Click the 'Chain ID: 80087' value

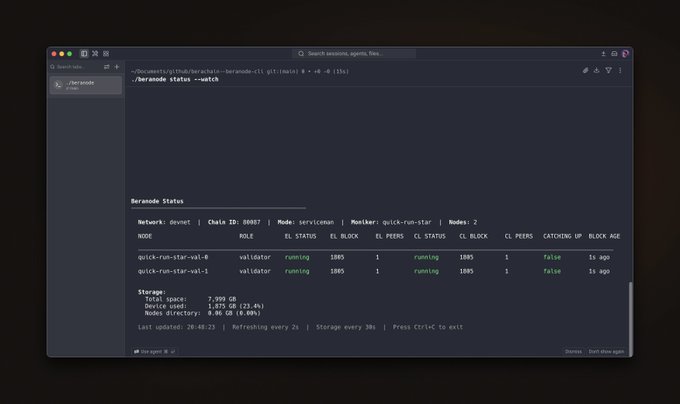click(234, 222)
